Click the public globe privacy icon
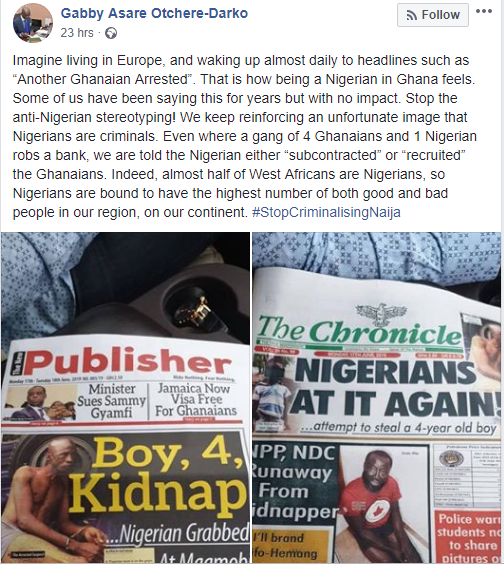Image resolution: width=504 pixels, height=566 pixels. pyautogui.click(x=111, y=33)
